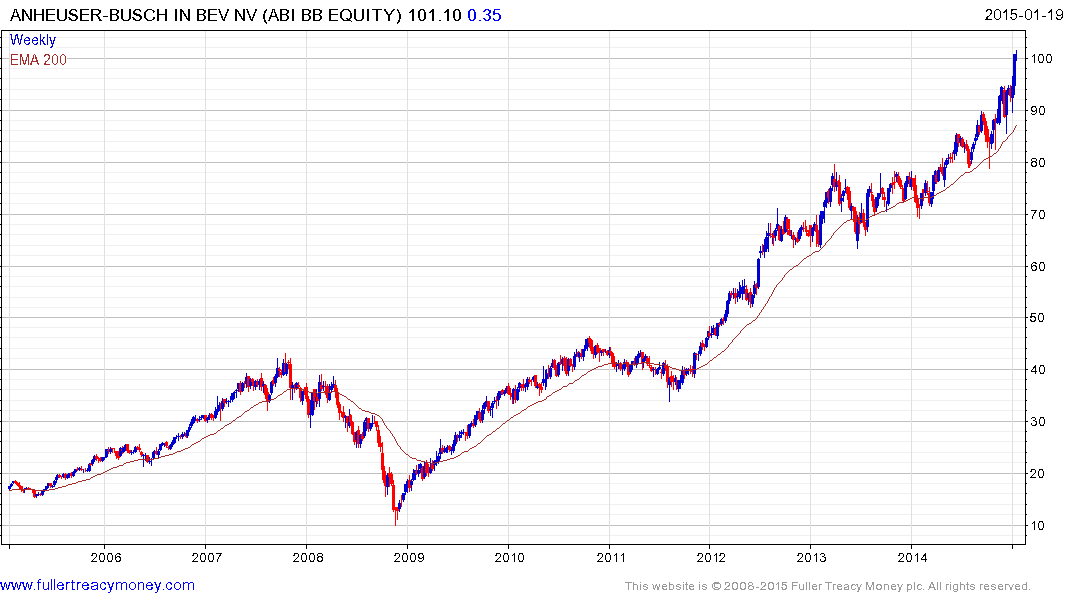Image resolution: width=1075 pixels, height=600 pixels.
Task: Click the 2010 x-axis year label
Action: pyautogui.click(x=509, y=557)
